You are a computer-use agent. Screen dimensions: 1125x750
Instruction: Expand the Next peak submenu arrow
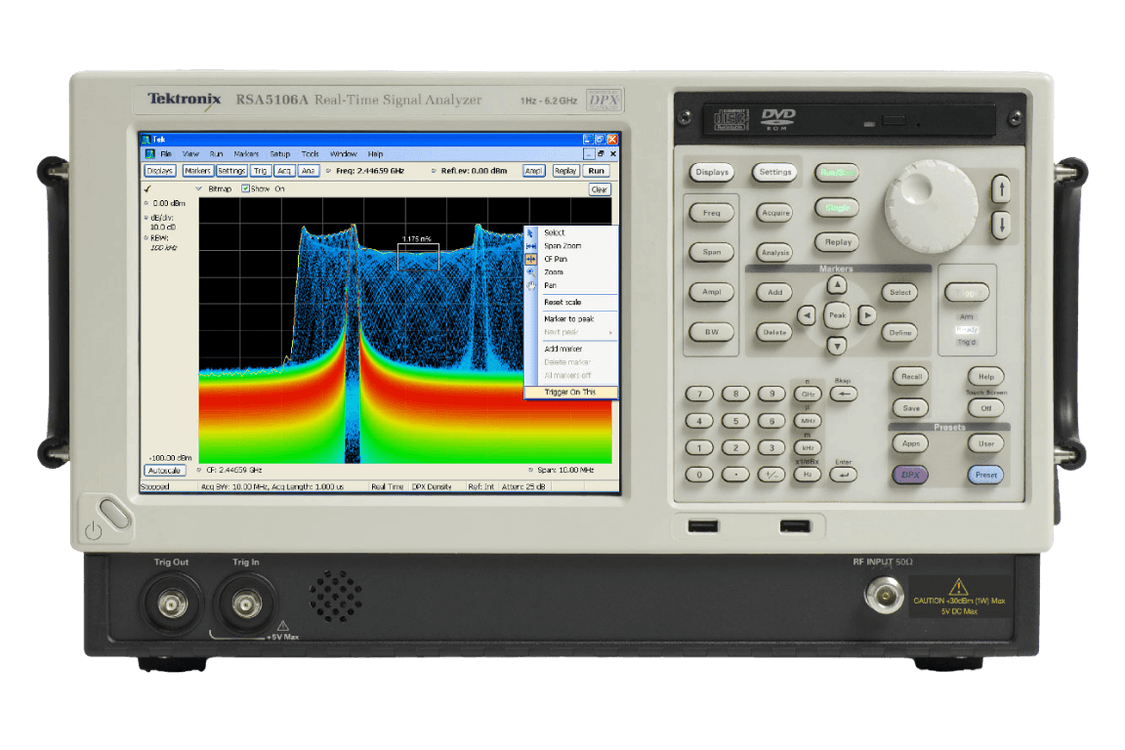611,332
